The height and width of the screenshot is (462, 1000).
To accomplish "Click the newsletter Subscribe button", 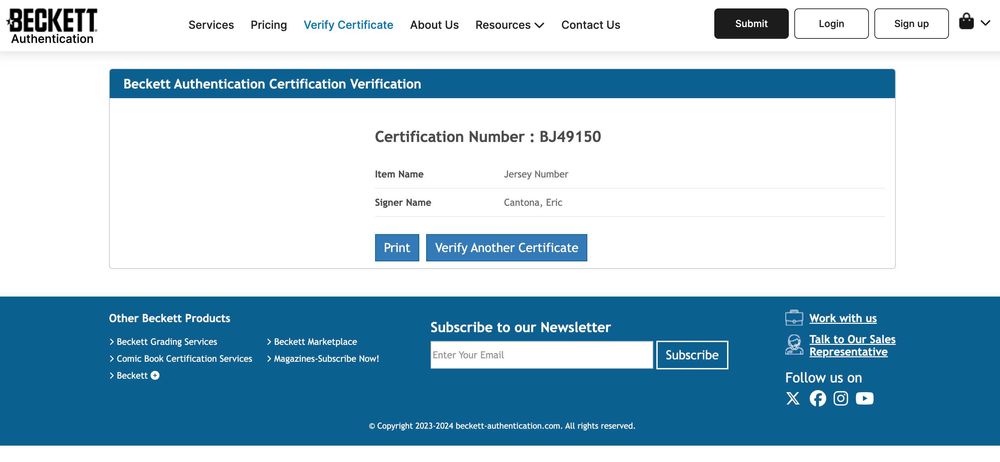I will (692, 355).
